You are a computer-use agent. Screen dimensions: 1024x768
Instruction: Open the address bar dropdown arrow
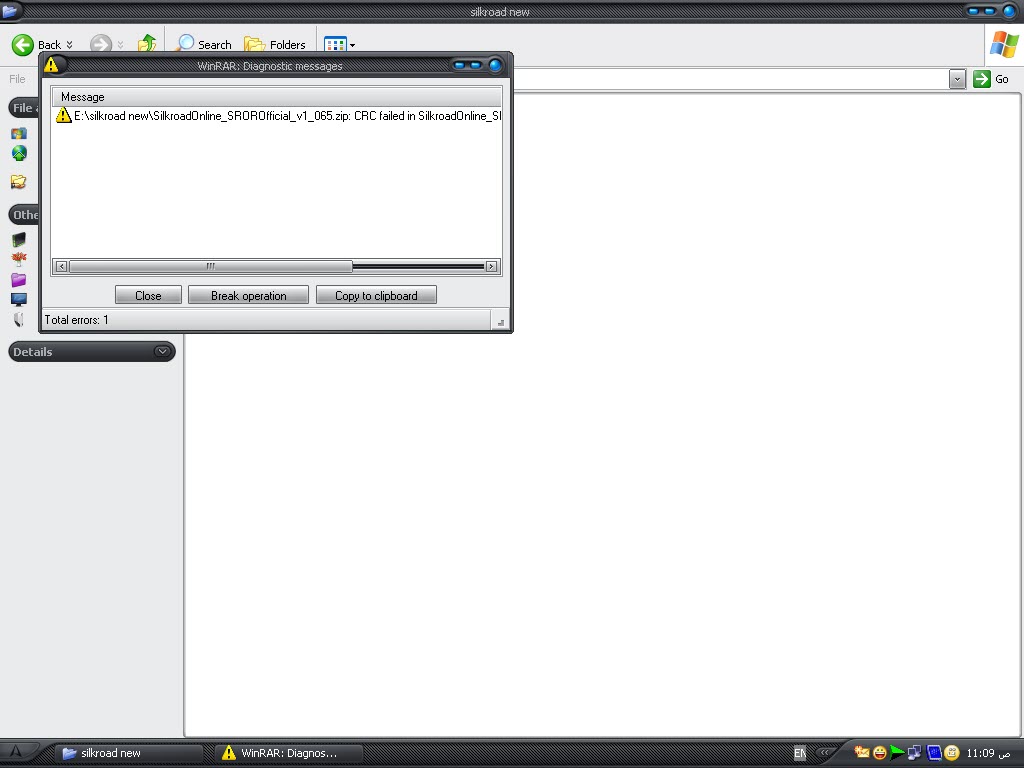[957, 80]
